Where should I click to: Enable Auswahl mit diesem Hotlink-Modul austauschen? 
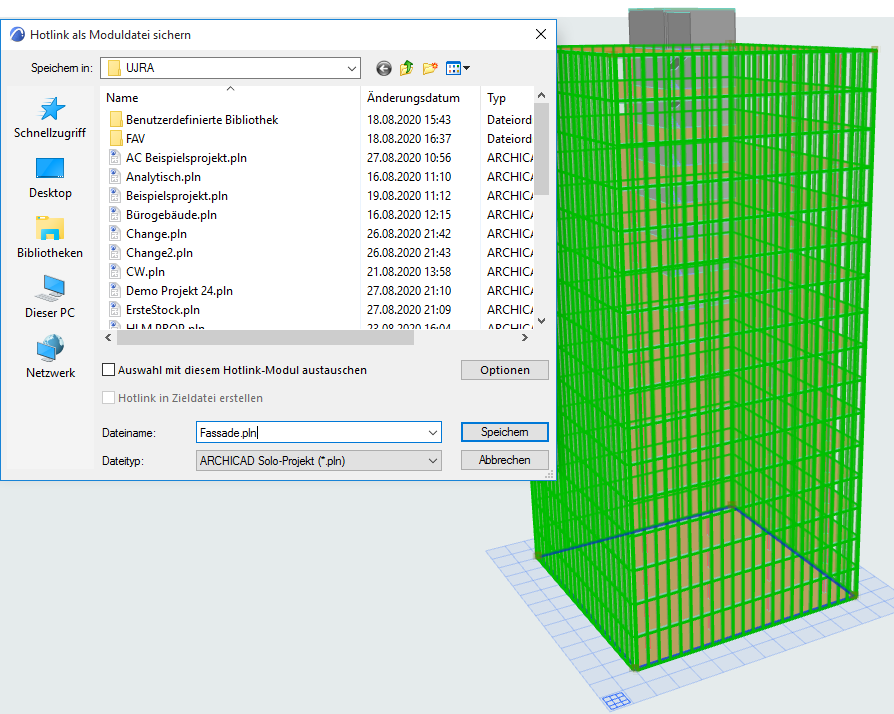pos(109,370)
